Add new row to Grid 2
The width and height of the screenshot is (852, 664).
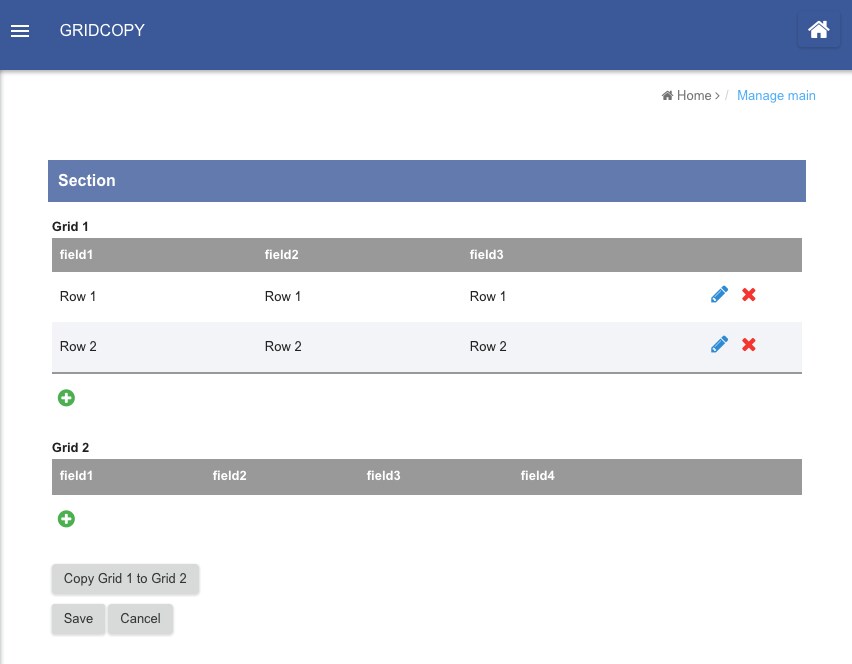66,519
